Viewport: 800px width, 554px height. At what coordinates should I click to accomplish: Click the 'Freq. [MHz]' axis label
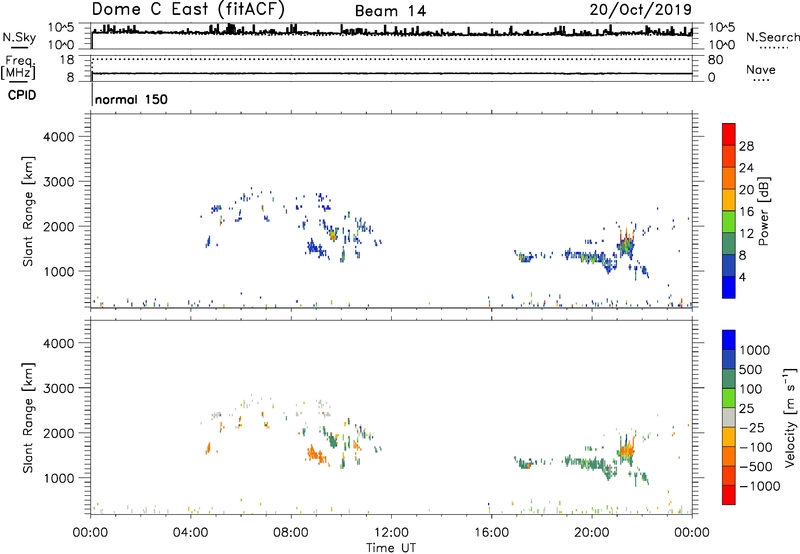[x=18, y=67]
